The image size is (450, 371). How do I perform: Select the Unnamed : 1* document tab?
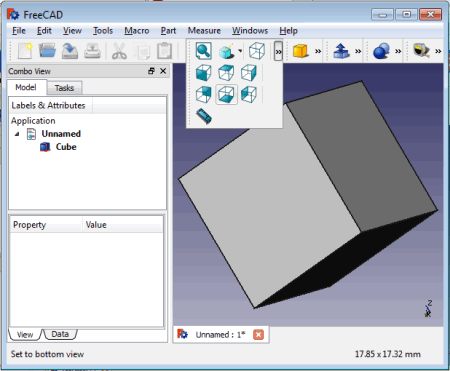(x=220, y=334)
